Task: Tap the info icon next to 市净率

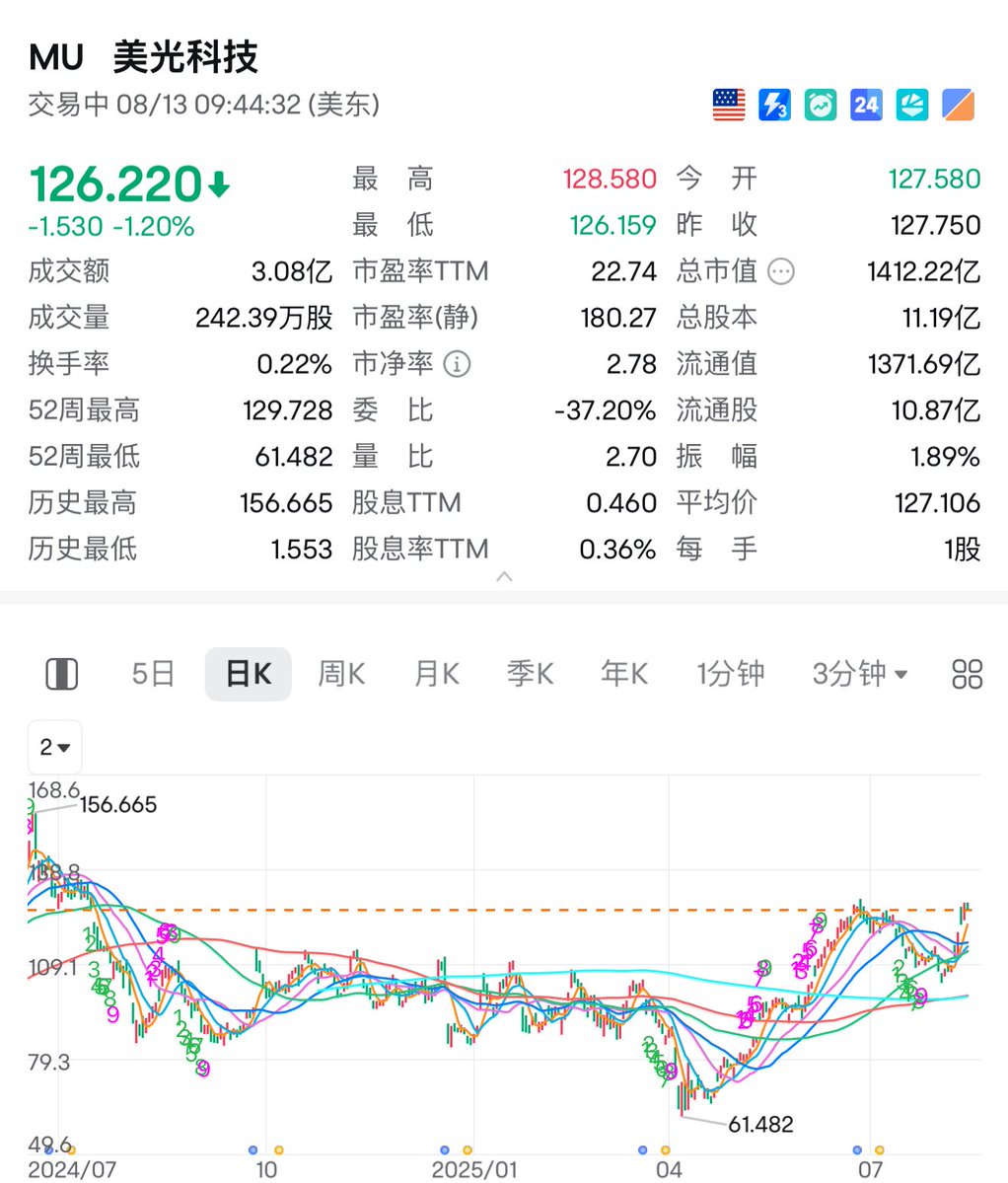Action: point(457,364)
